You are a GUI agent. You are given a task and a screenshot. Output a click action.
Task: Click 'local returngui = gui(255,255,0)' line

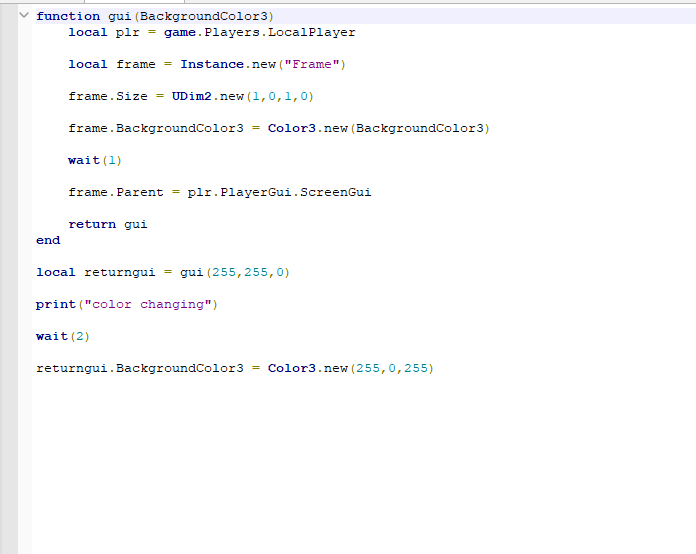(x=163, y=272)
